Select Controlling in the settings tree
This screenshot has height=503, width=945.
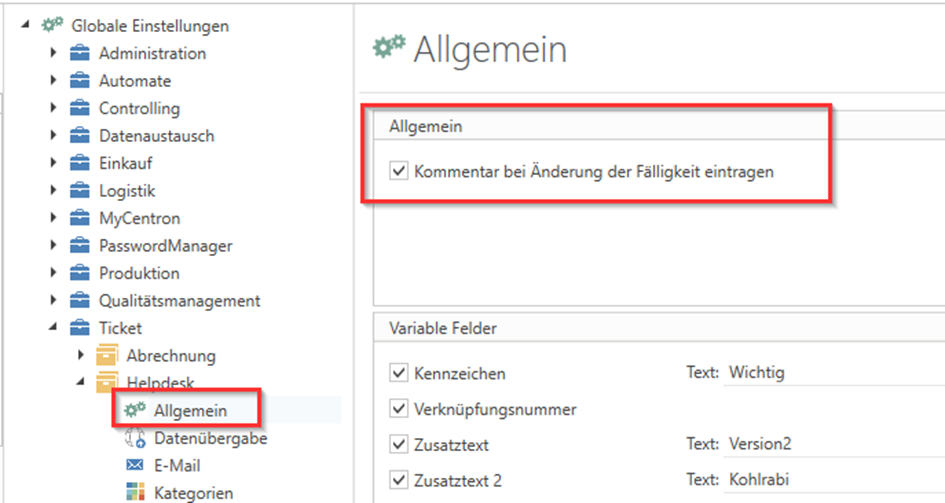(139, 108)
